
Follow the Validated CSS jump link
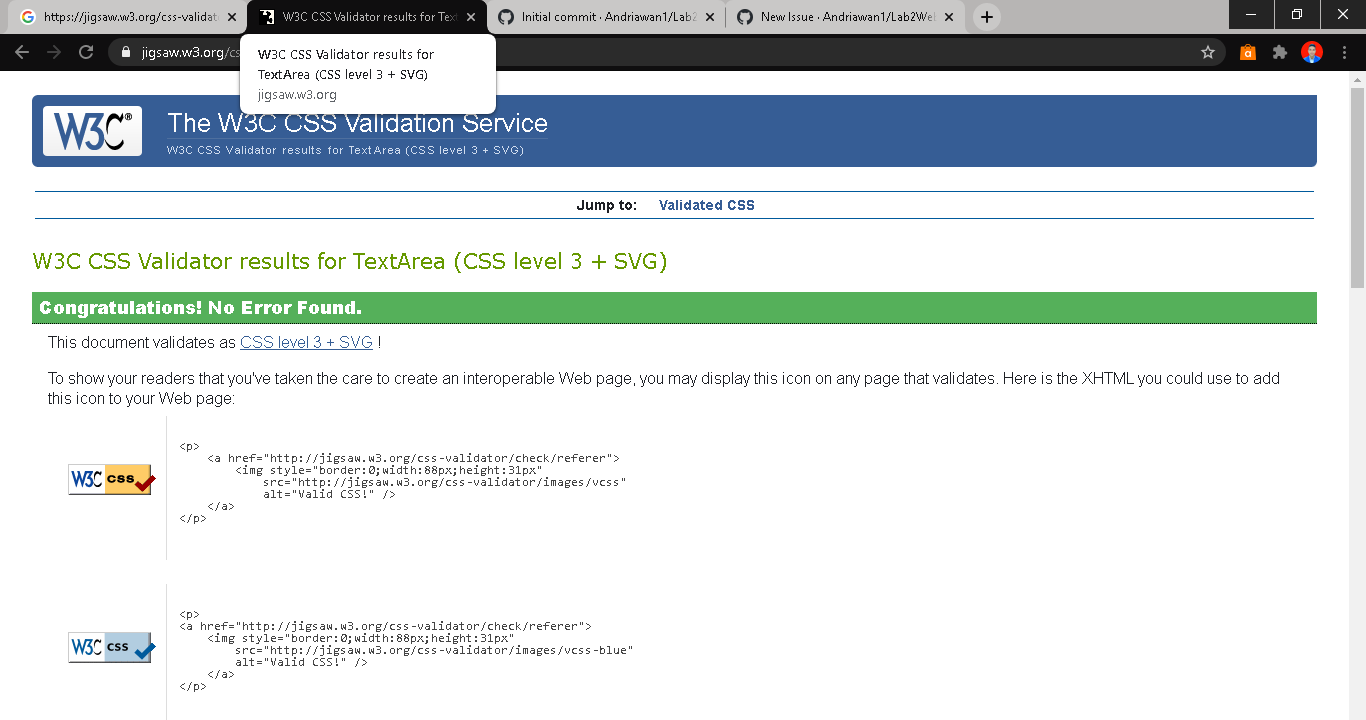point(706,204)
